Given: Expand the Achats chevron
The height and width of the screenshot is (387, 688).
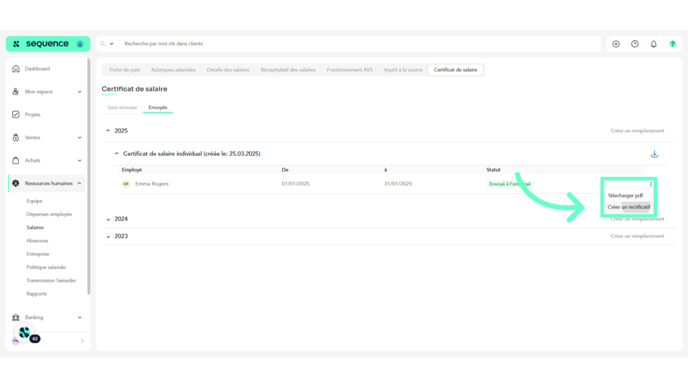Looking at the screenshot, I should pyautogui.click(x=79, y=161).
